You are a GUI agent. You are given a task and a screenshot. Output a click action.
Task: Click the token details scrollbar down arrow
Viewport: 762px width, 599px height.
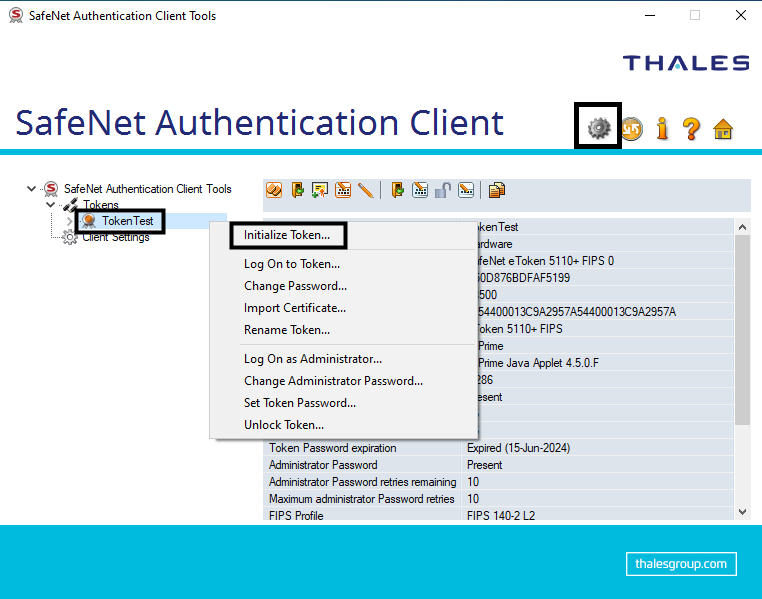tap(742, 511)
